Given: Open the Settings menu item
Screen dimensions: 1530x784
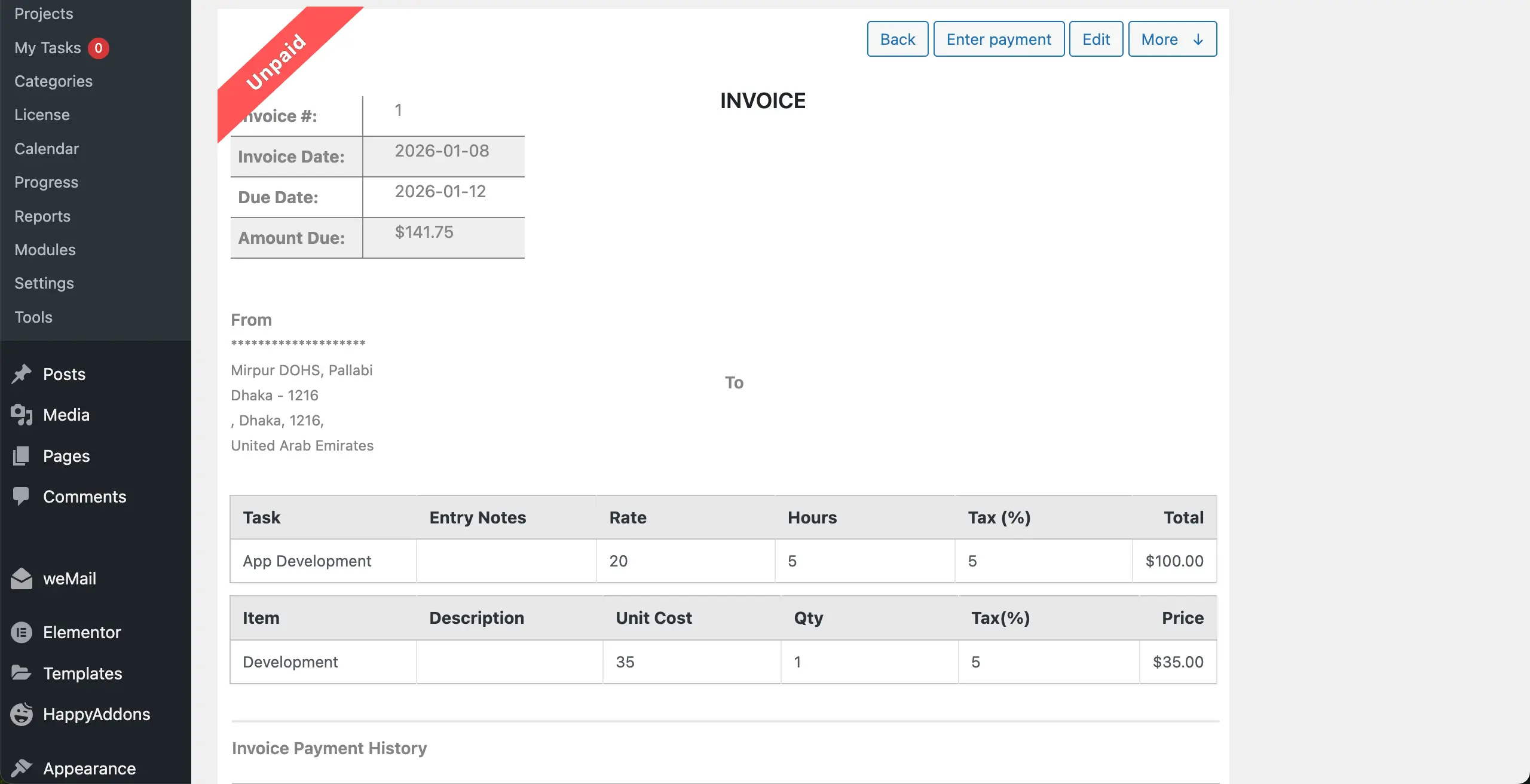Looking at the screenshot, I should click(44, 283).
